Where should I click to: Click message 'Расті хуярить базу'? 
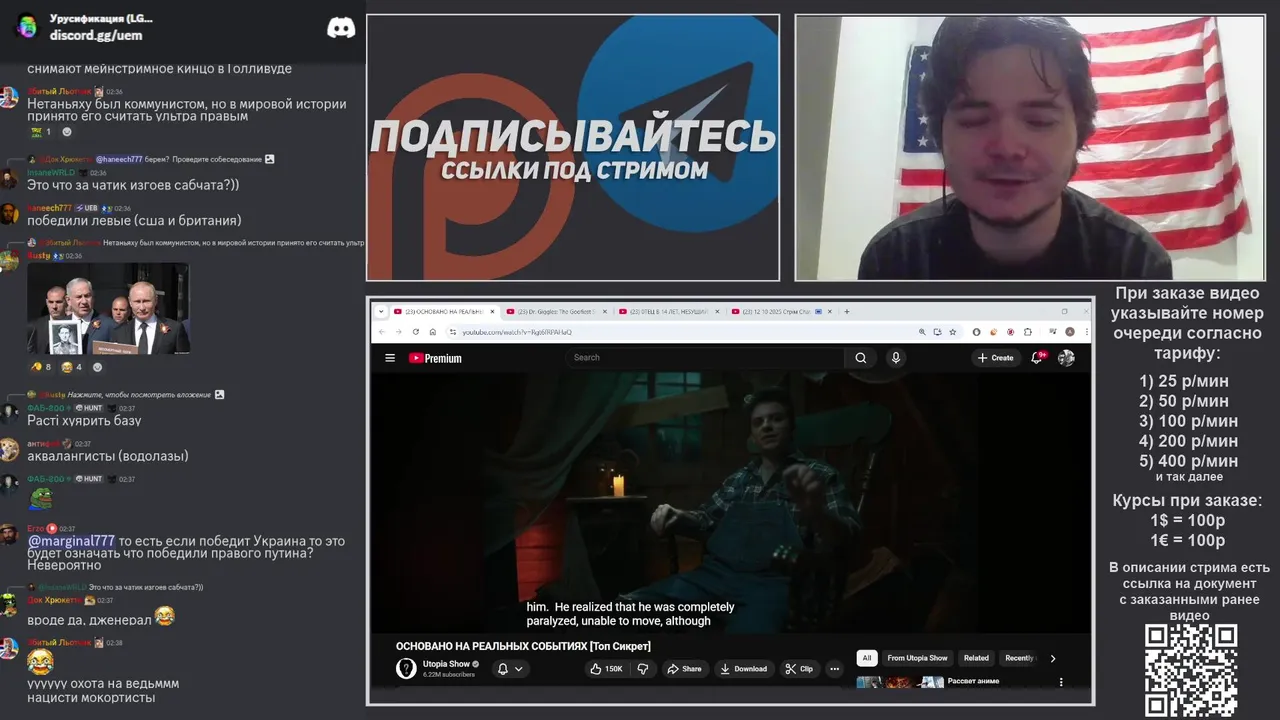(x=84, y=421)
